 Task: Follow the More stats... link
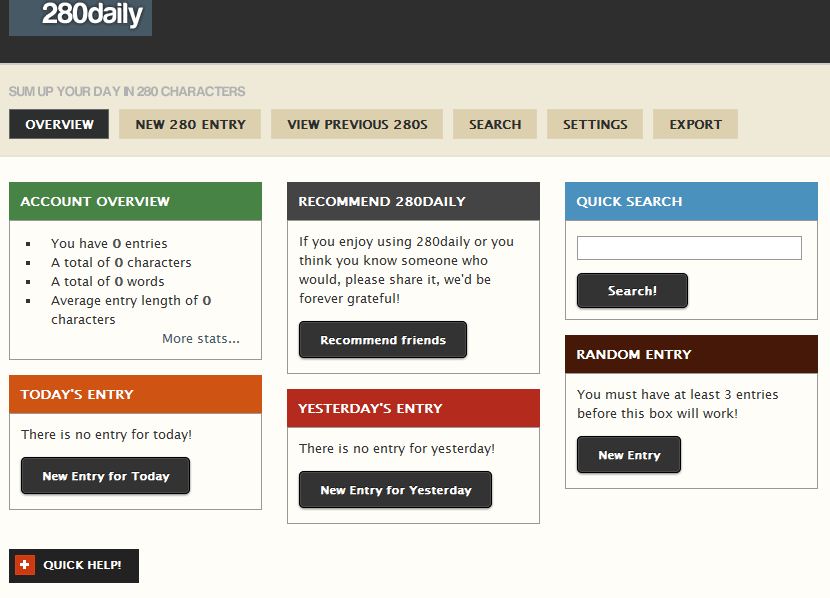click(201, 339)
